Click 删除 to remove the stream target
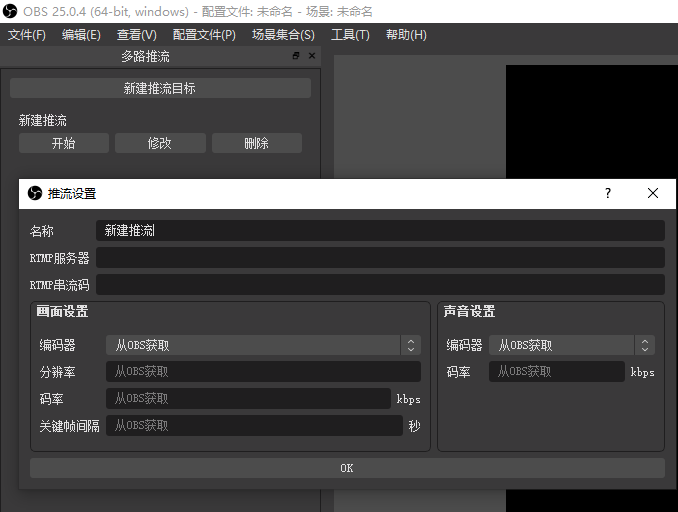This screenshot has width=678, height=512. click(257, 143)
